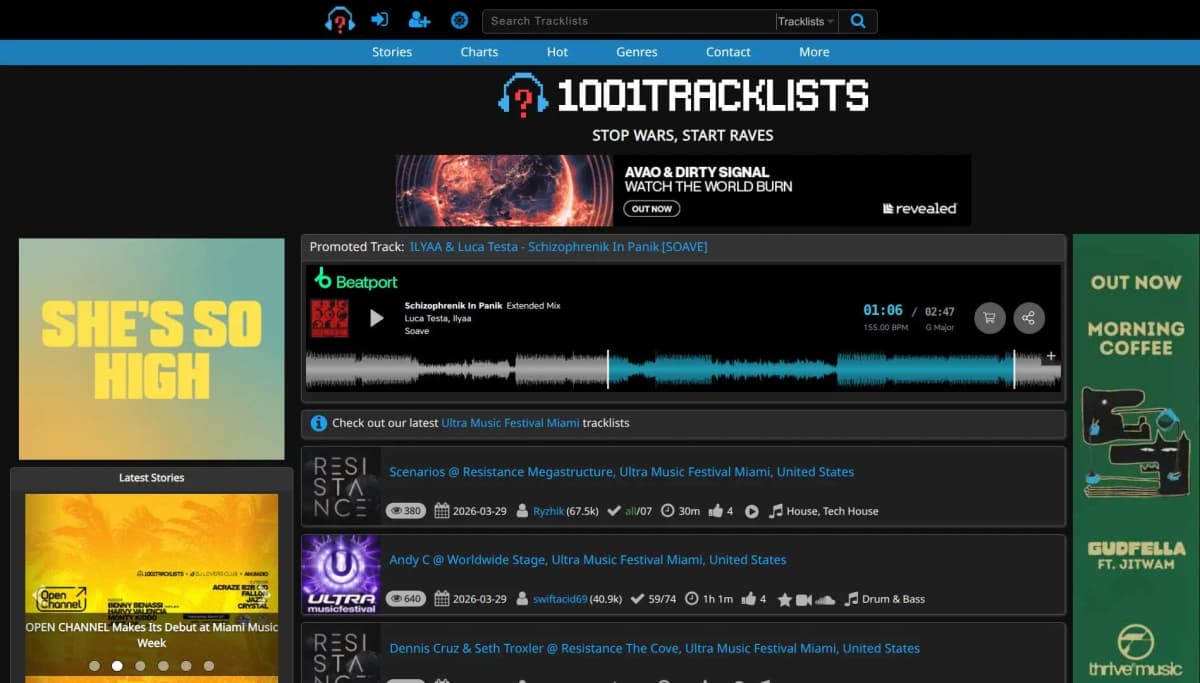Click the user icon beside swiftacid69
Viewport: 1200px width, 683px height.
522,599
